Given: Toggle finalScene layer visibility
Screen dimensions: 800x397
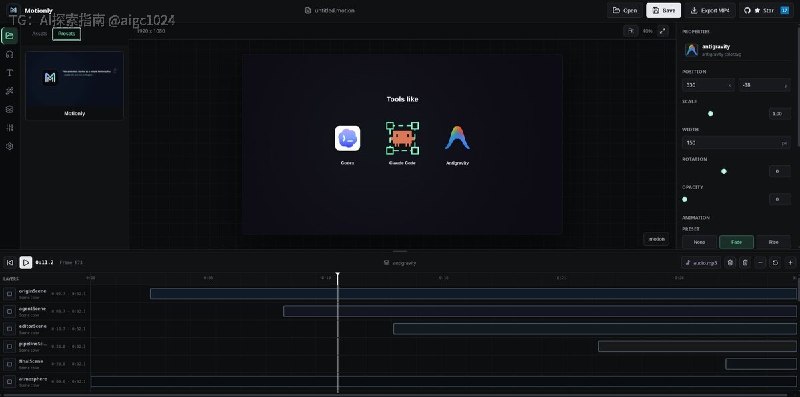Looking at the screenshot, I should coord(9,364).
